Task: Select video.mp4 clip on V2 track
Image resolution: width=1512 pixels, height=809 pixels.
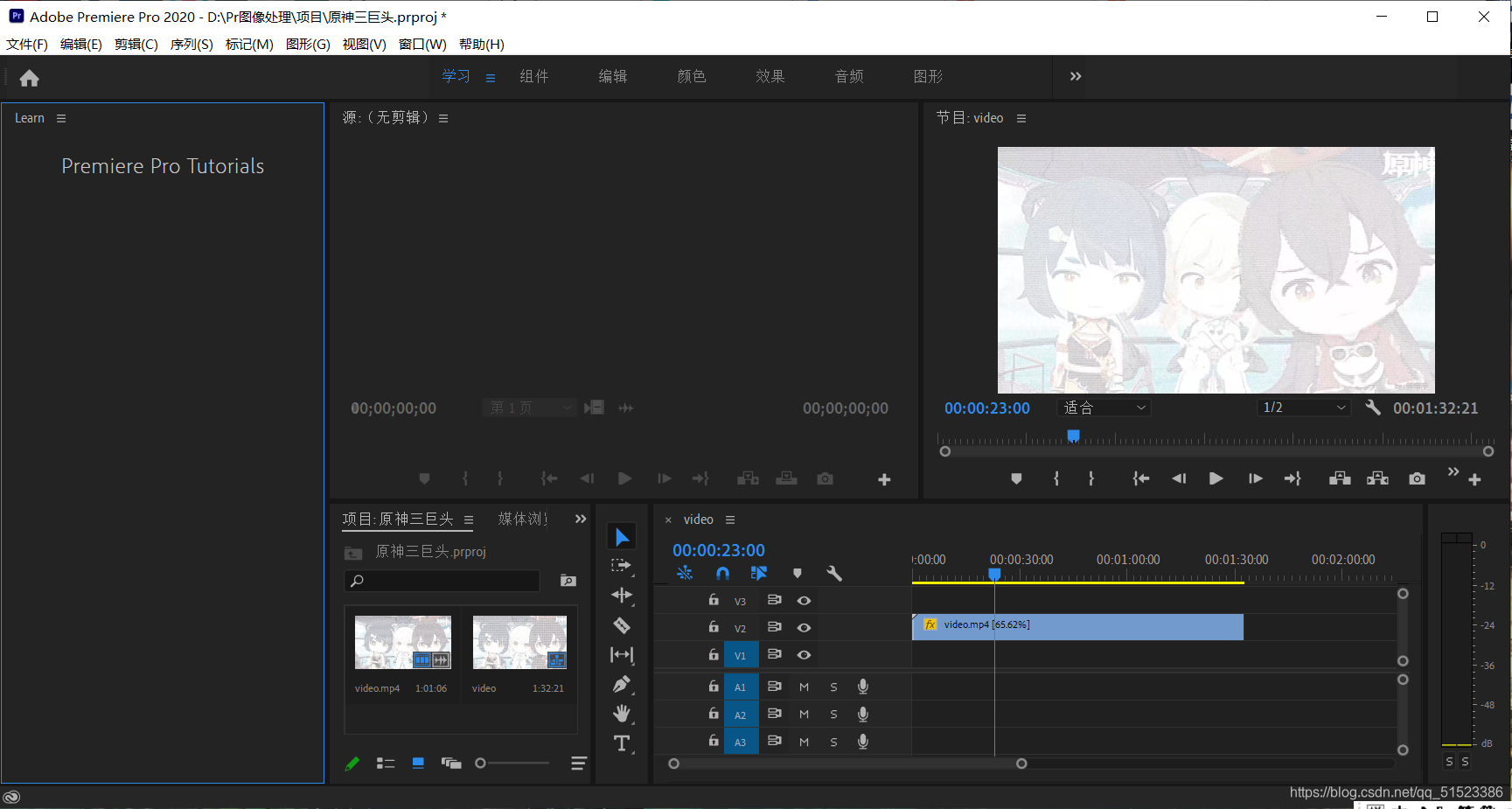Action: click(x=1077, y=626)
